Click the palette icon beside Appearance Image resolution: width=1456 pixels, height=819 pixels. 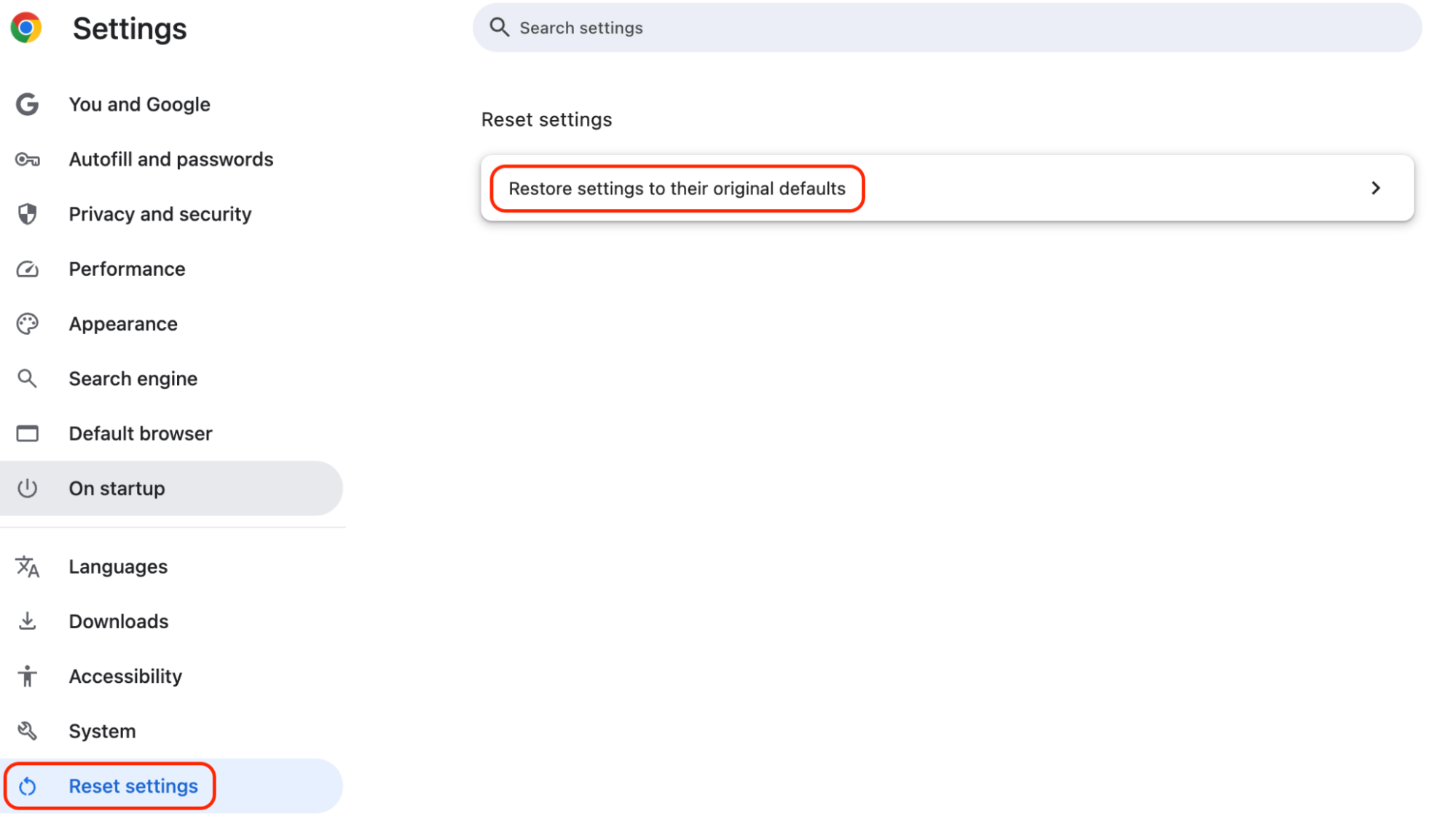click(27, 323)
